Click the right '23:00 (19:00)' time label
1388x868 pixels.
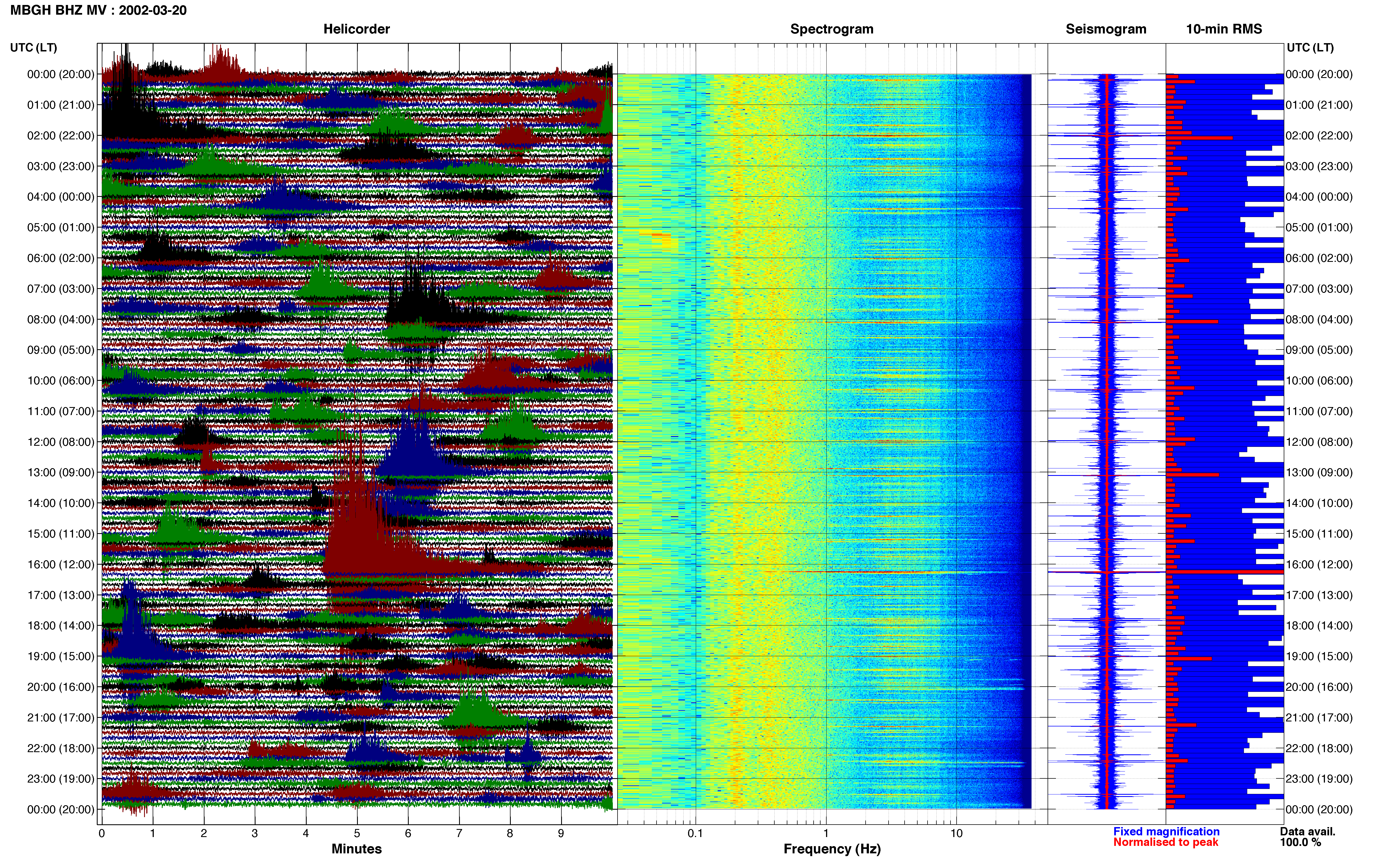[x=1319, y=779]
